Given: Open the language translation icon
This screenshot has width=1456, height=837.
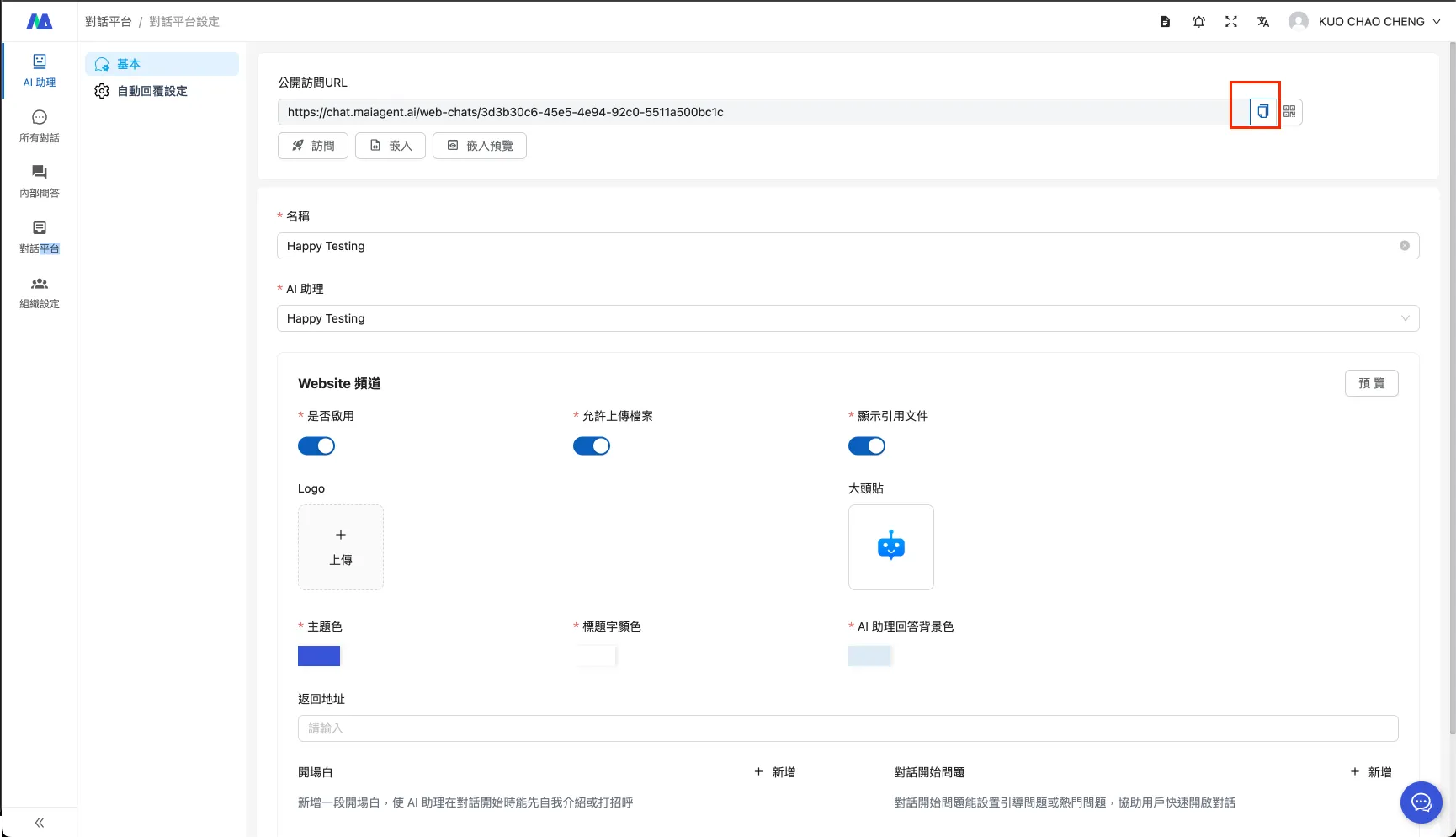Looking at the screenshot, I should 1263,22.
